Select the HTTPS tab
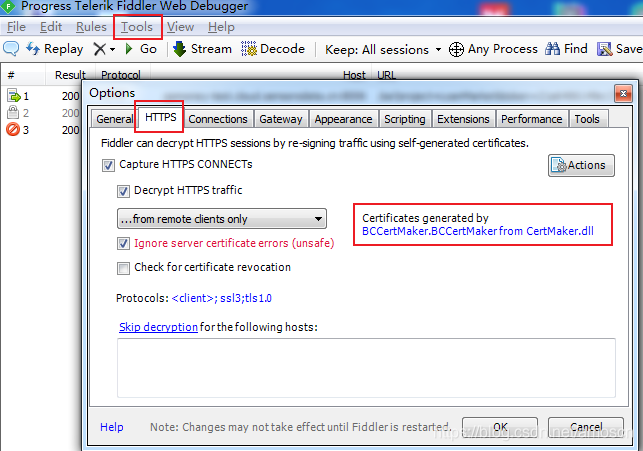The height and width of the screenshot is (451, 643). click(160, 117)
